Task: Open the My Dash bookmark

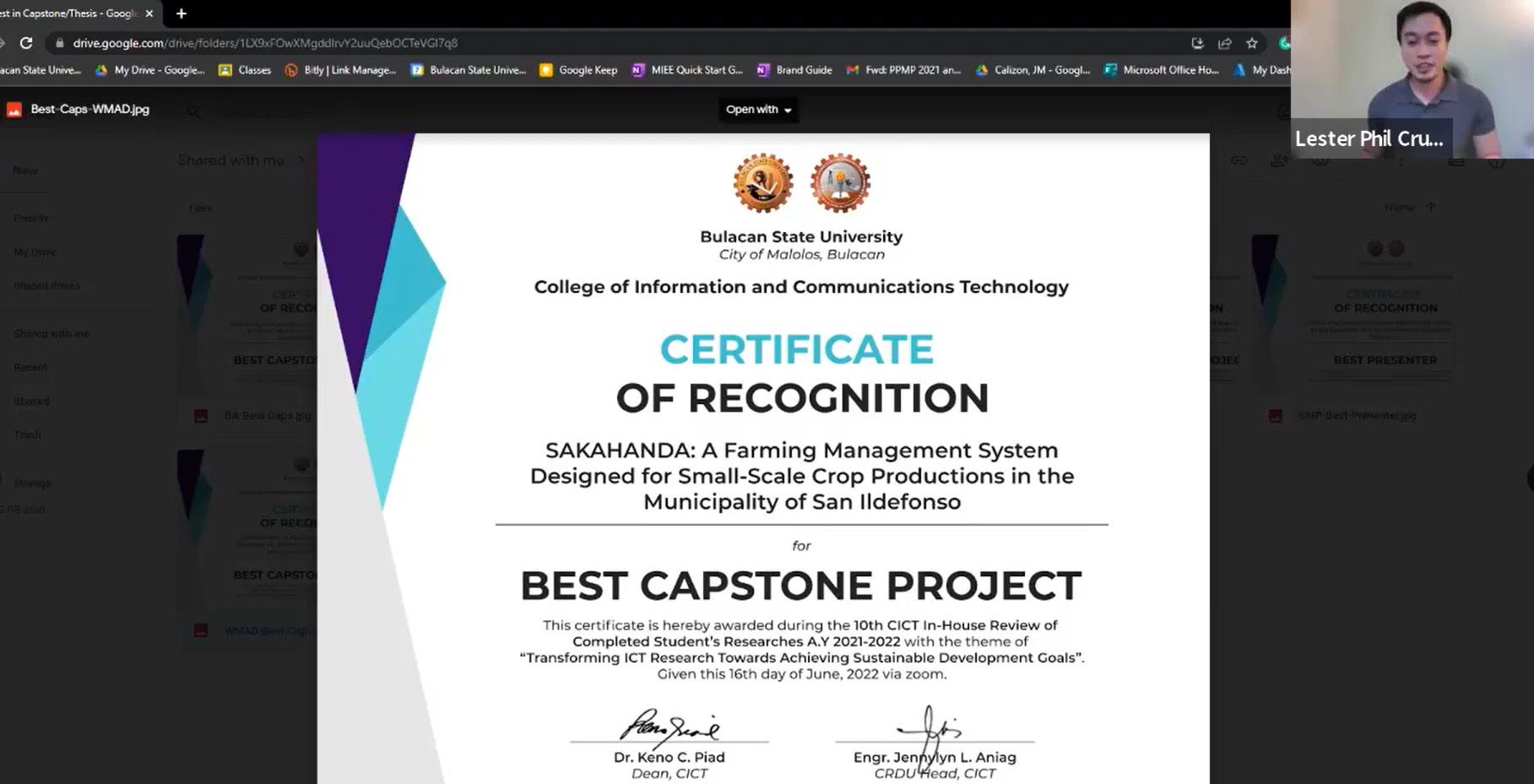Action: (1261, 70)
